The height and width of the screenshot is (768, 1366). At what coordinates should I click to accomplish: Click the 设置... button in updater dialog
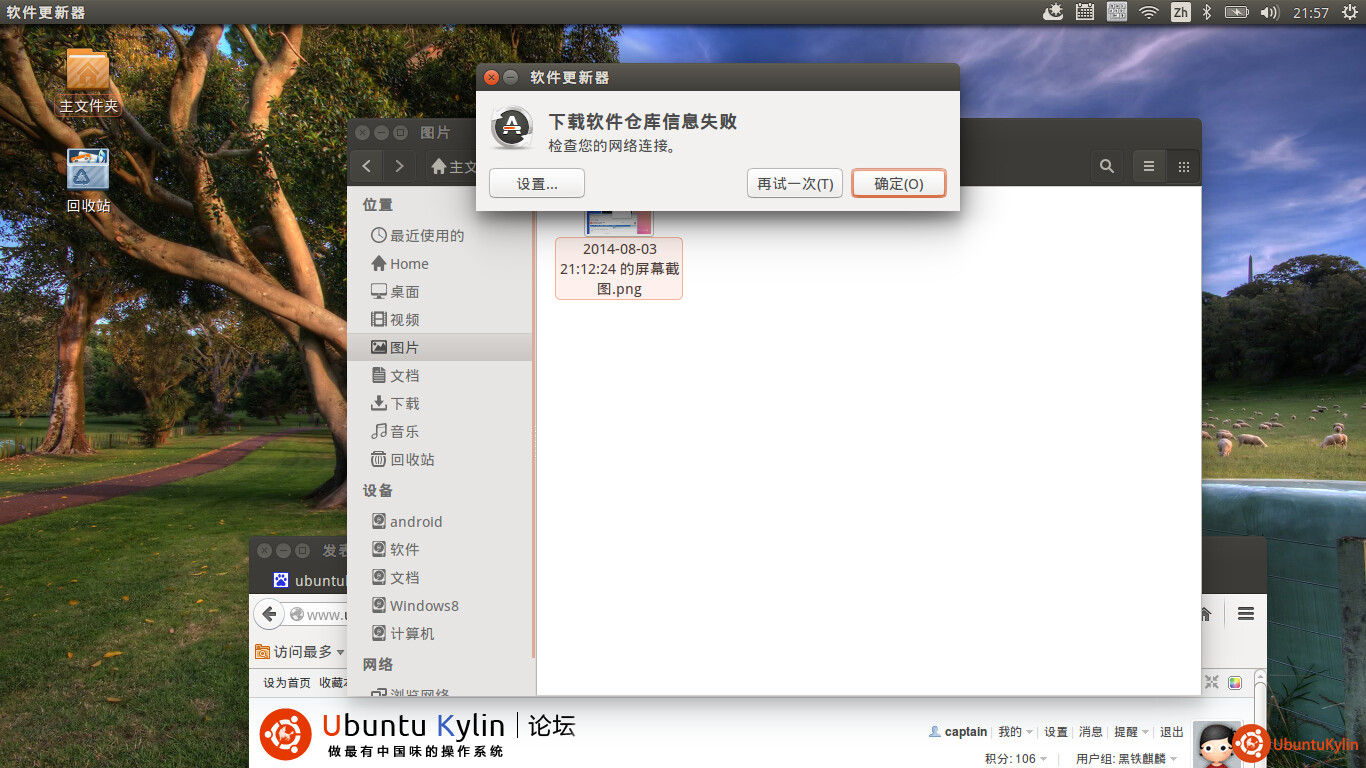[537, 184]
